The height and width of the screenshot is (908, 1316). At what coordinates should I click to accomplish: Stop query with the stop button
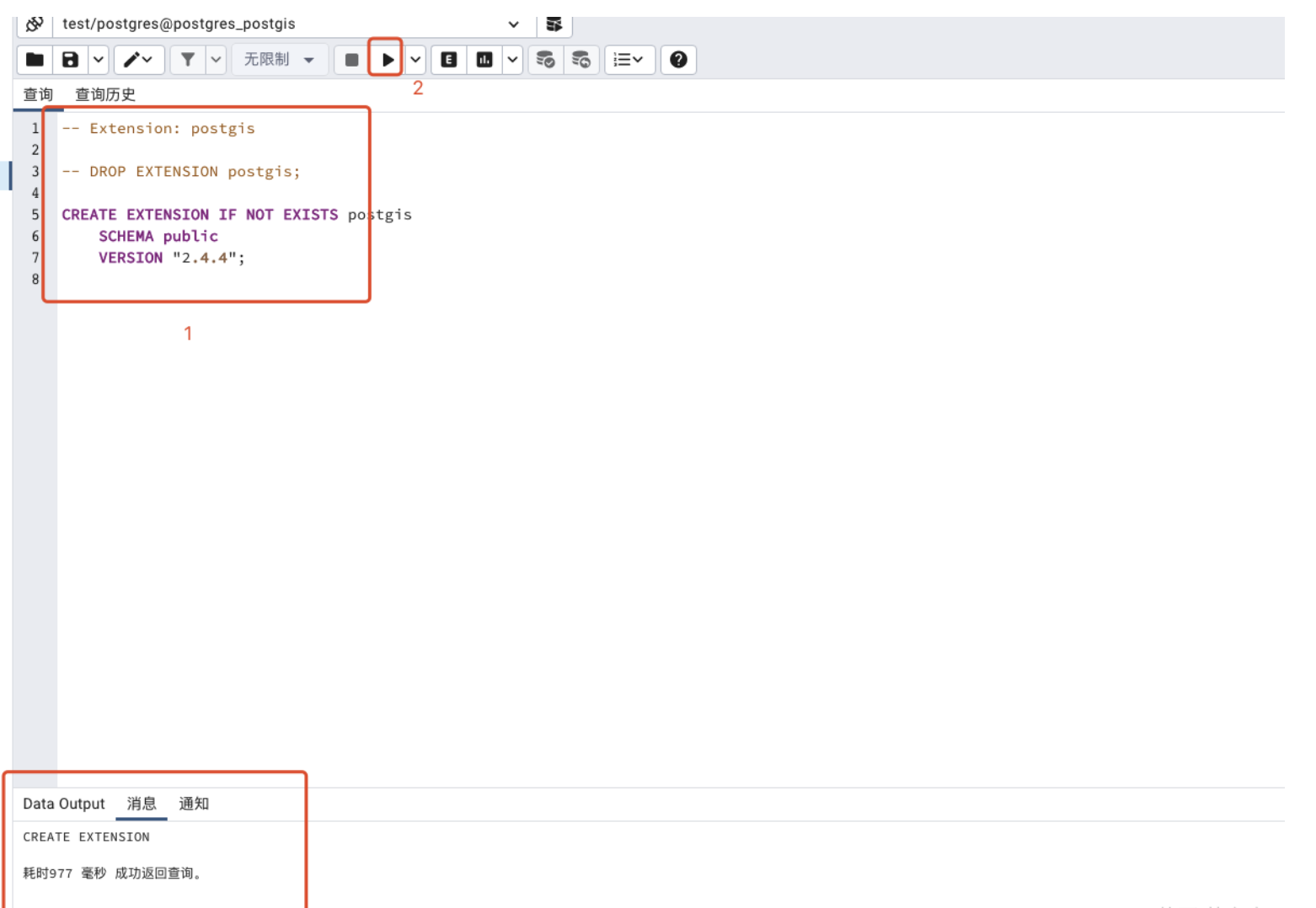click(x=352, y=60)
